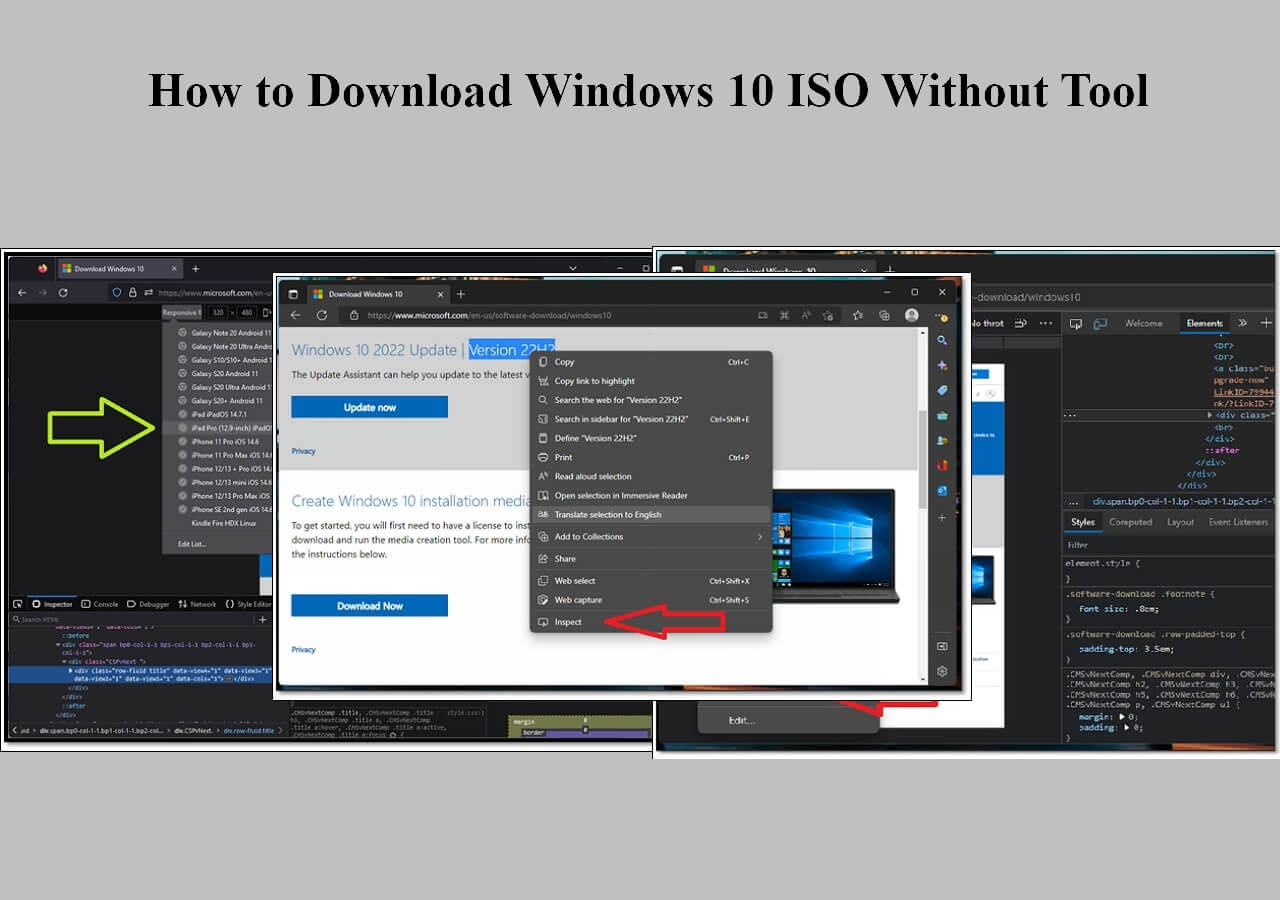
Task: Open the Privacy link below Update now
Action: click(x=303, y=451)
